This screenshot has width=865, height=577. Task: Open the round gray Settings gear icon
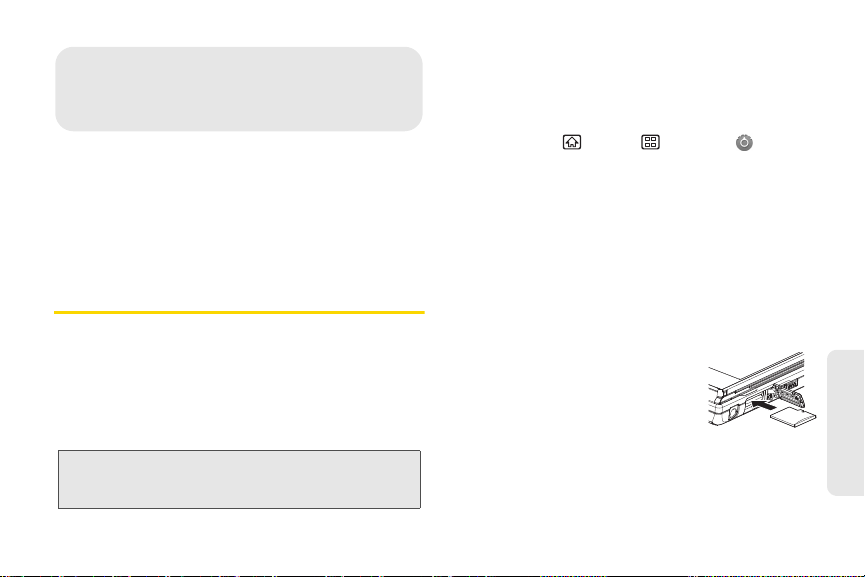click(x=744, y=143)
